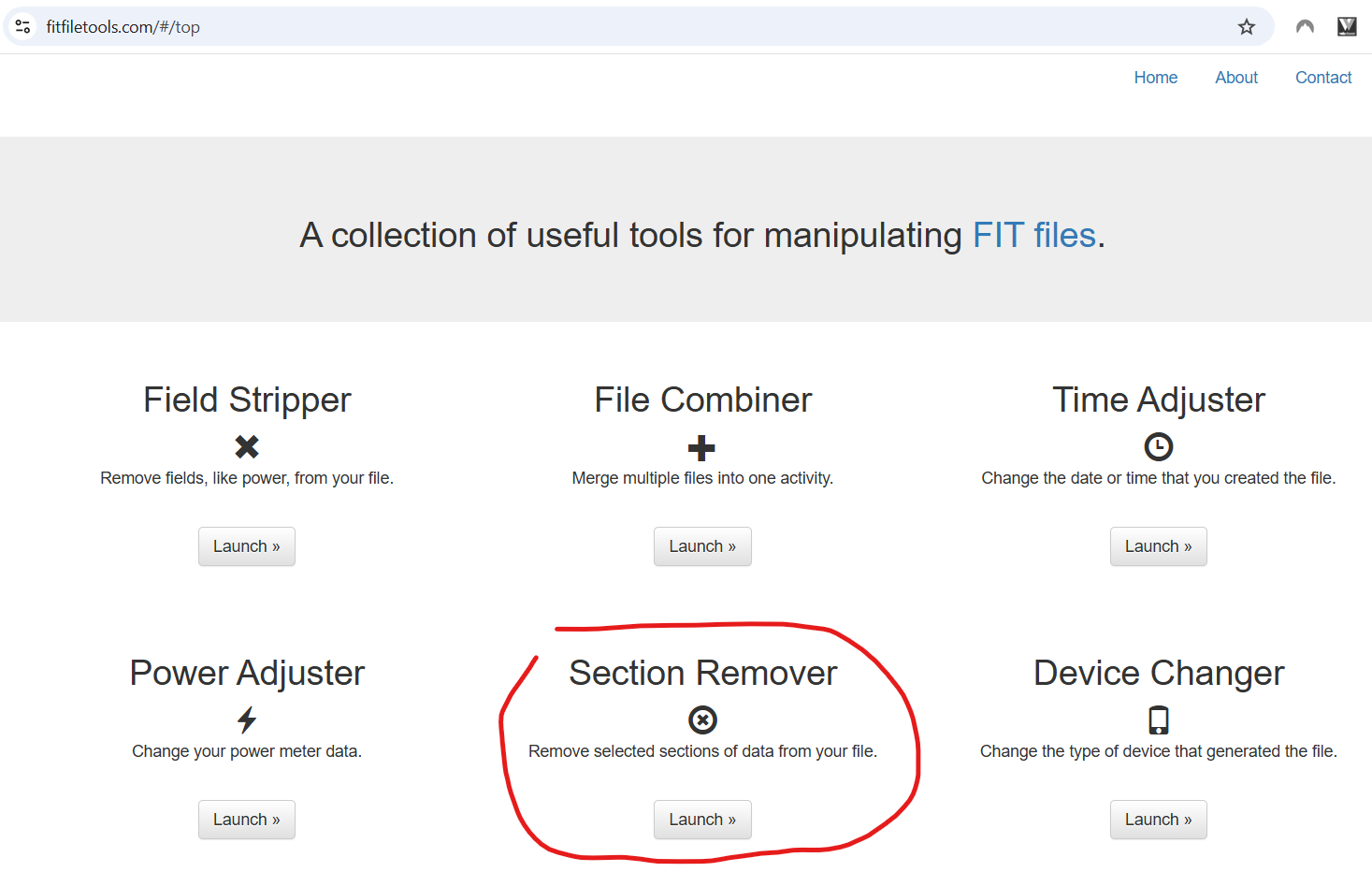Click the black square extension icon

point(1347,27)
